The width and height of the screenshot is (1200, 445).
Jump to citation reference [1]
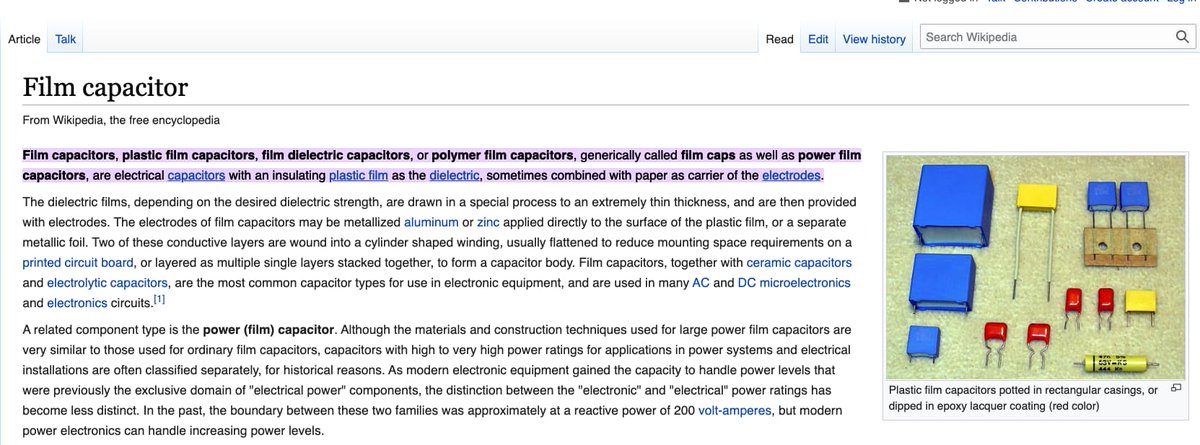[159, 299]
